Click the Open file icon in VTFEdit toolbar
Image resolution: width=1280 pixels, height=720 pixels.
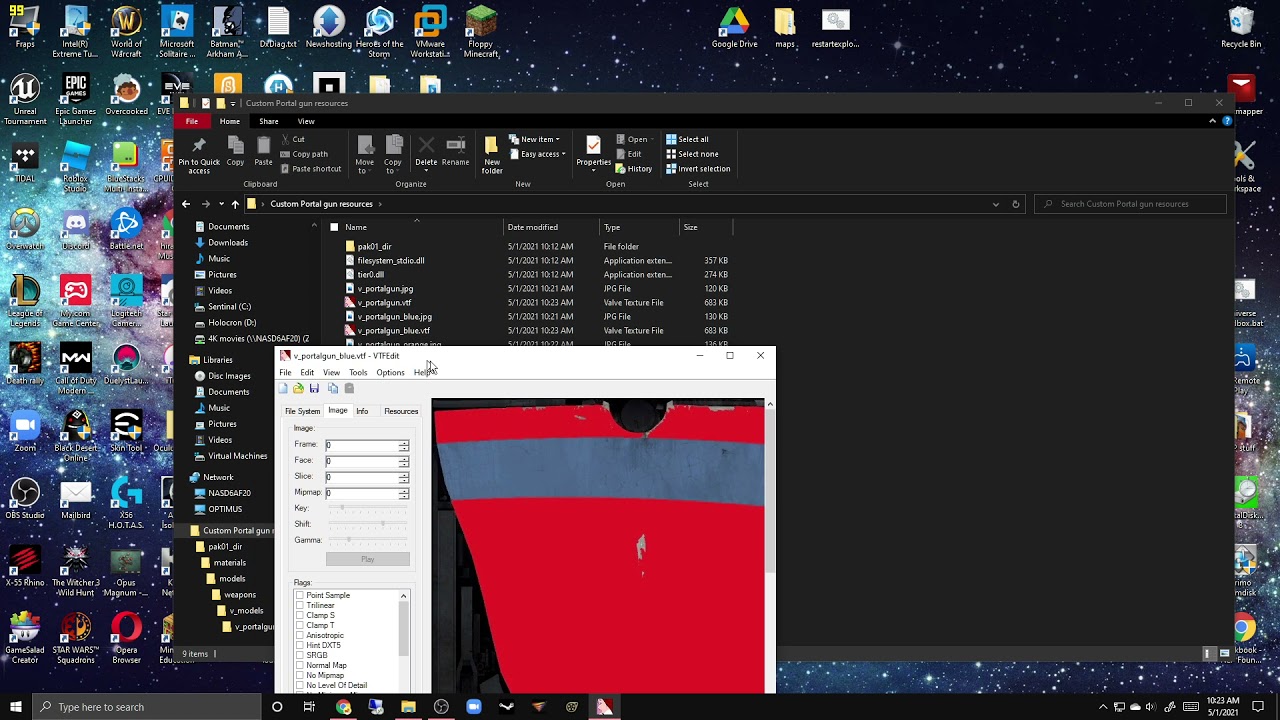298,388
